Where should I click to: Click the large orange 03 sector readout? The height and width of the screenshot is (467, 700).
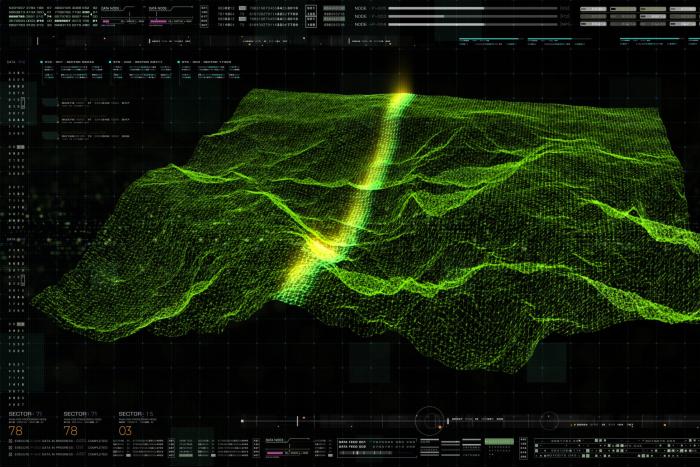click(x=124, y=430)
